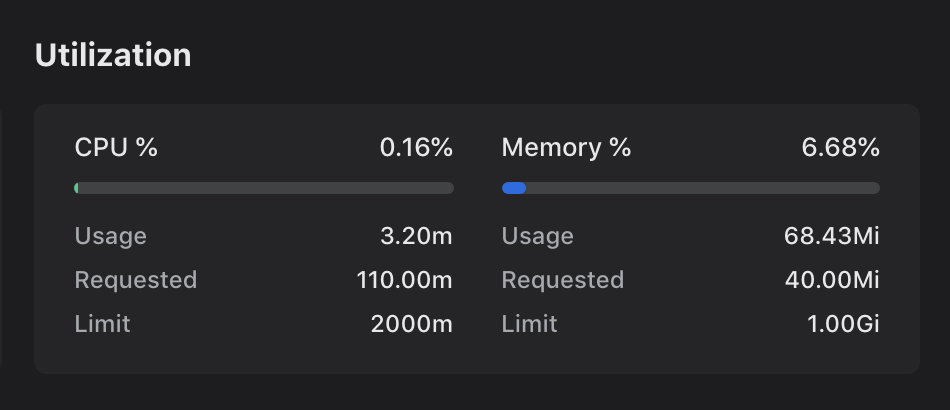The height and width of the screenshot is (410, 950).
Task: Select the 6.68% memory percentage value
Action: pos(840,148)
